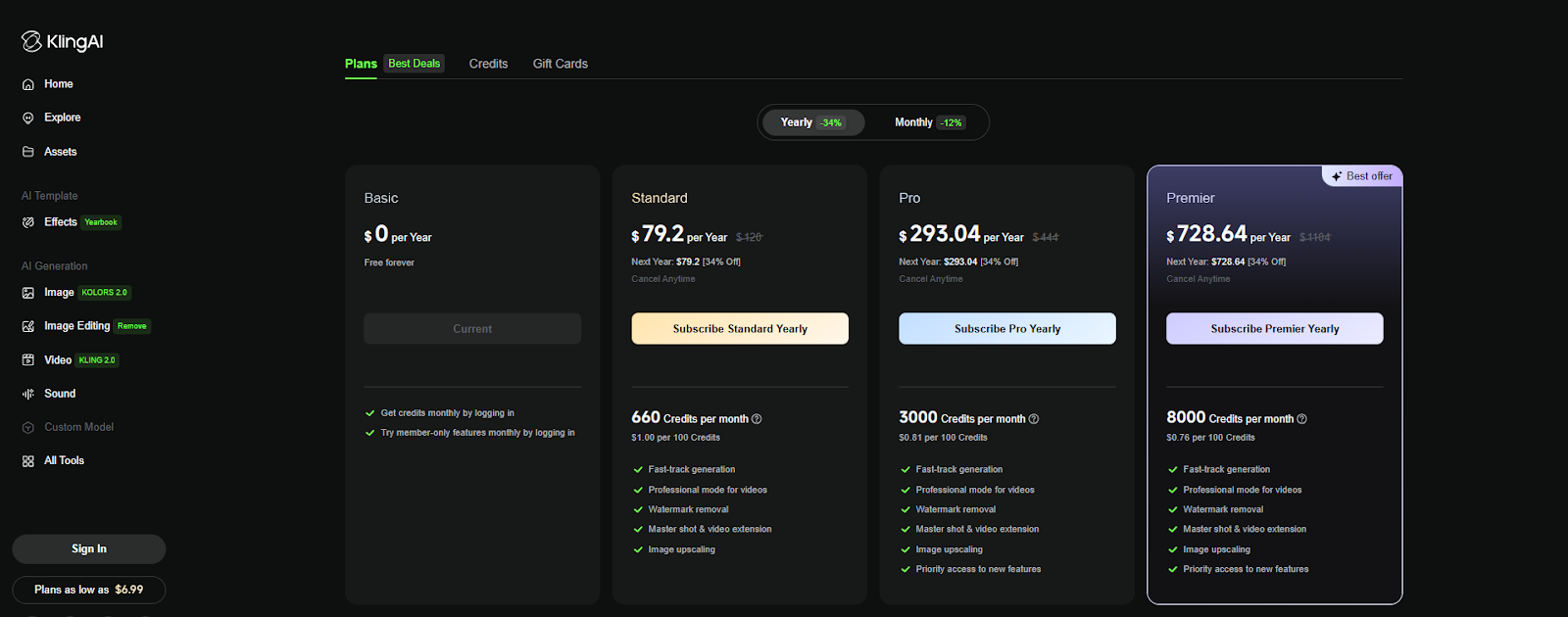The width and height of the screenshot is (1568, 617).
Task: Click Watermark removal in Standard plan
Action: [688, 509]
